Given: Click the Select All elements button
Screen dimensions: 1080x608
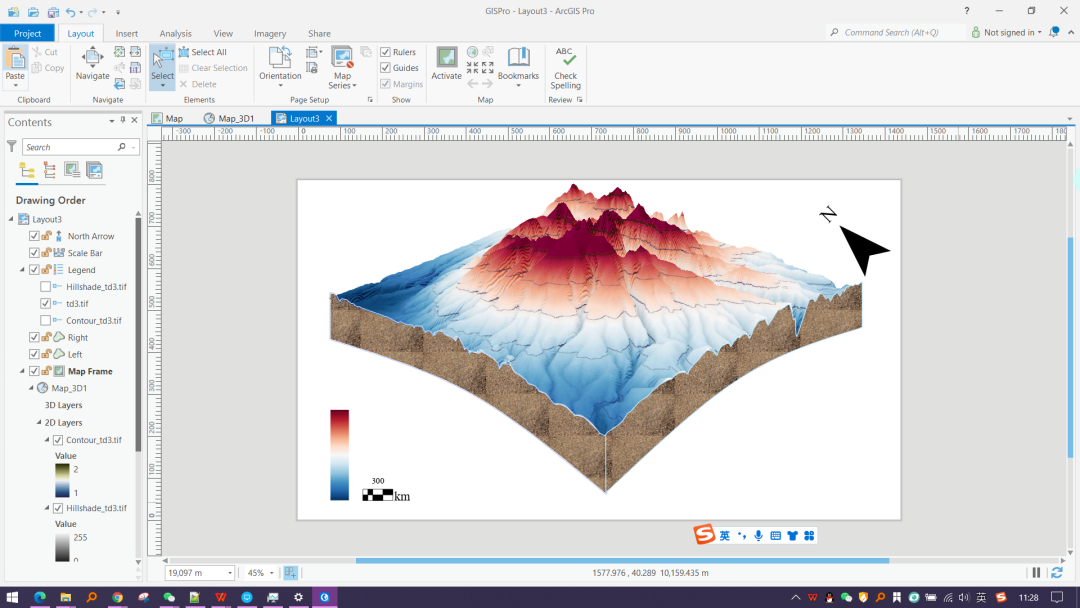Looking at the screenshot, I should pos(202,52).
